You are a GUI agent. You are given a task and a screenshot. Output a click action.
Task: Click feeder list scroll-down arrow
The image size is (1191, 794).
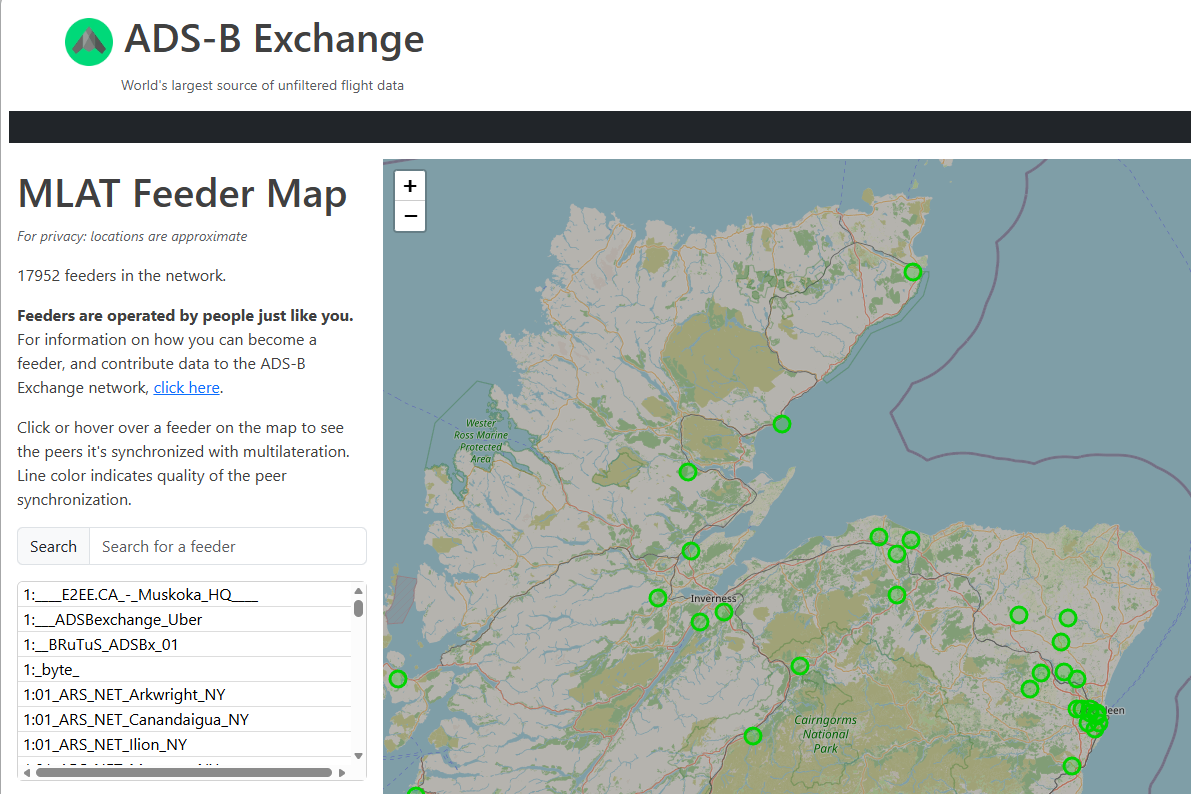[x=359, y=755]
